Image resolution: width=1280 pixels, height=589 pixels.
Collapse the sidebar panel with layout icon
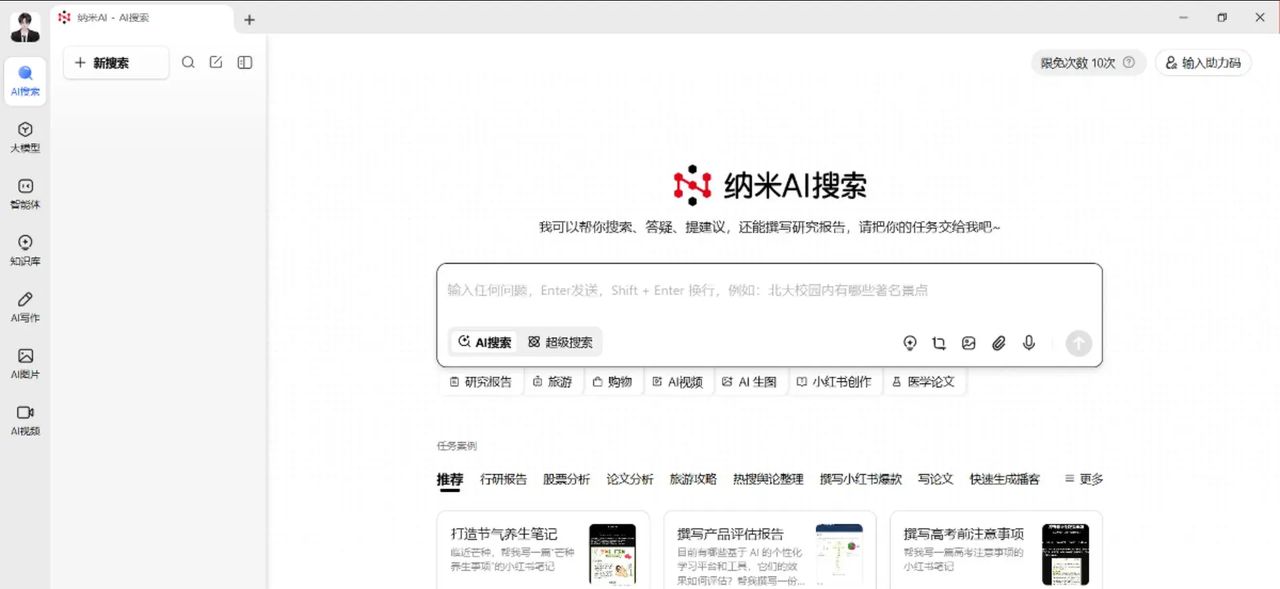tap(244, 63)
